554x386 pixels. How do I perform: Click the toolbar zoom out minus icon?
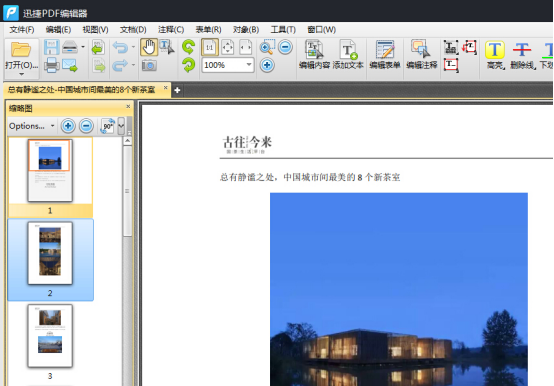point(285,47)
